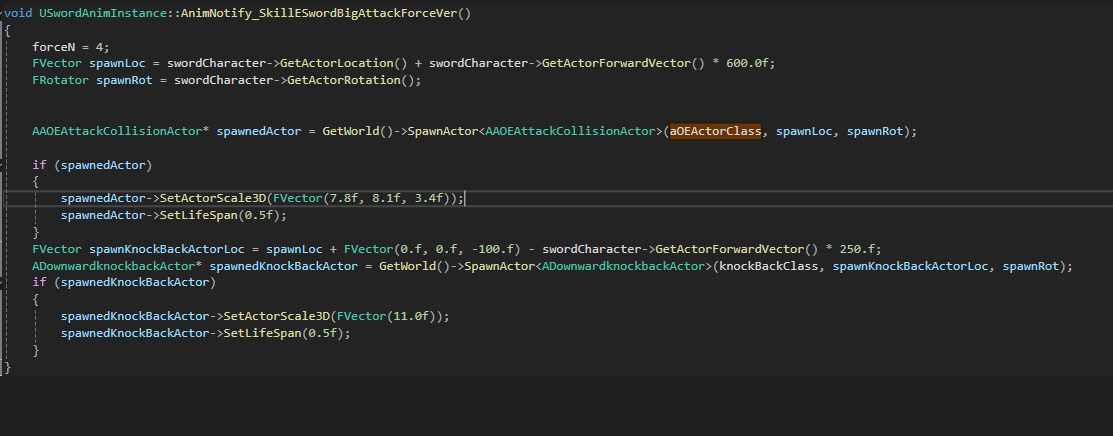Click spawnedKnockBackActor inside the if condition
1113x436 pixels.
pos(135,283)
